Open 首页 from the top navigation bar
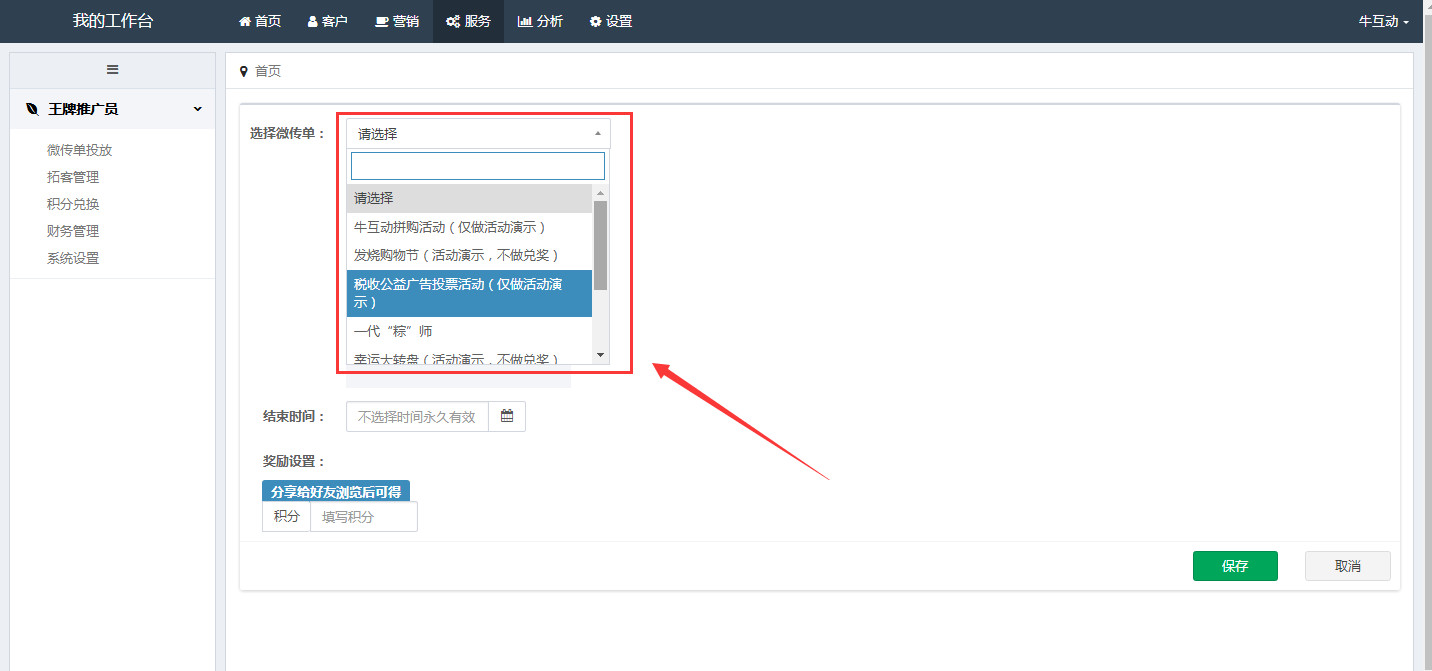 (260, 21)
